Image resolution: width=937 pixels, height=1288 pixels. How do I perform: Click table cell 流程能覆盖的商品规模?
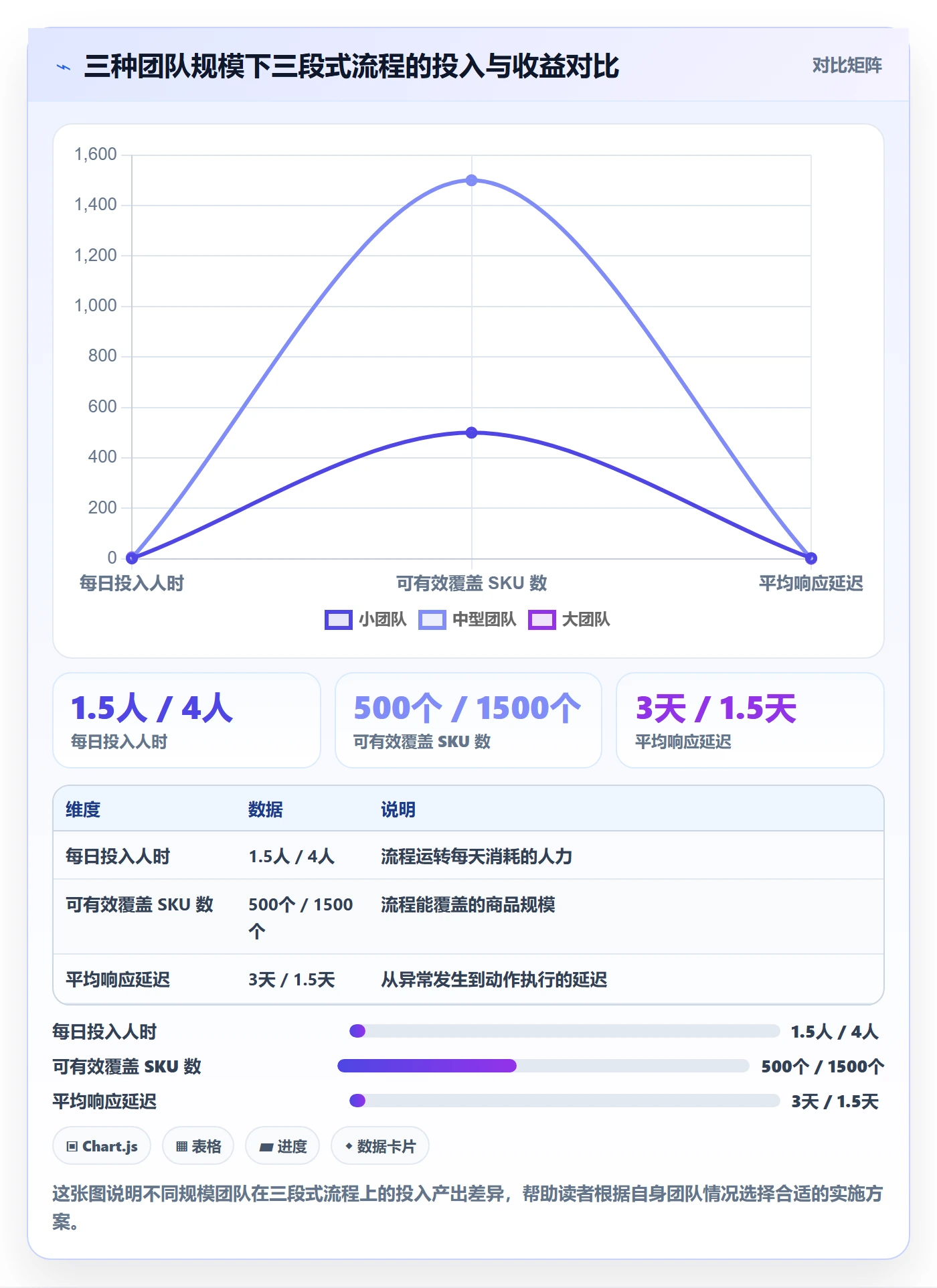468,904
